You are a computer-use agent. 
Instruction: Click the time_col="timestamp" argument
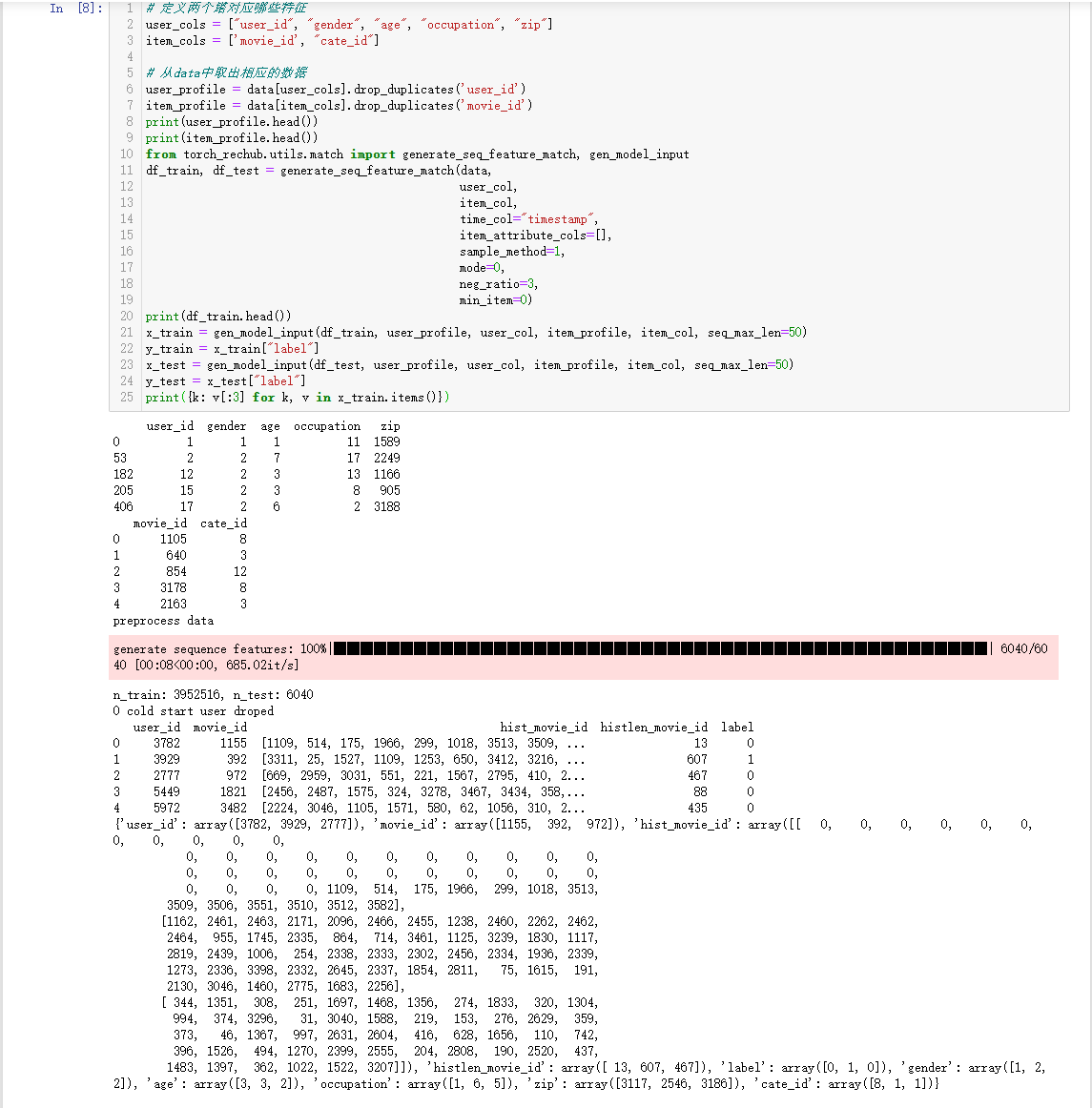point(528,219)
